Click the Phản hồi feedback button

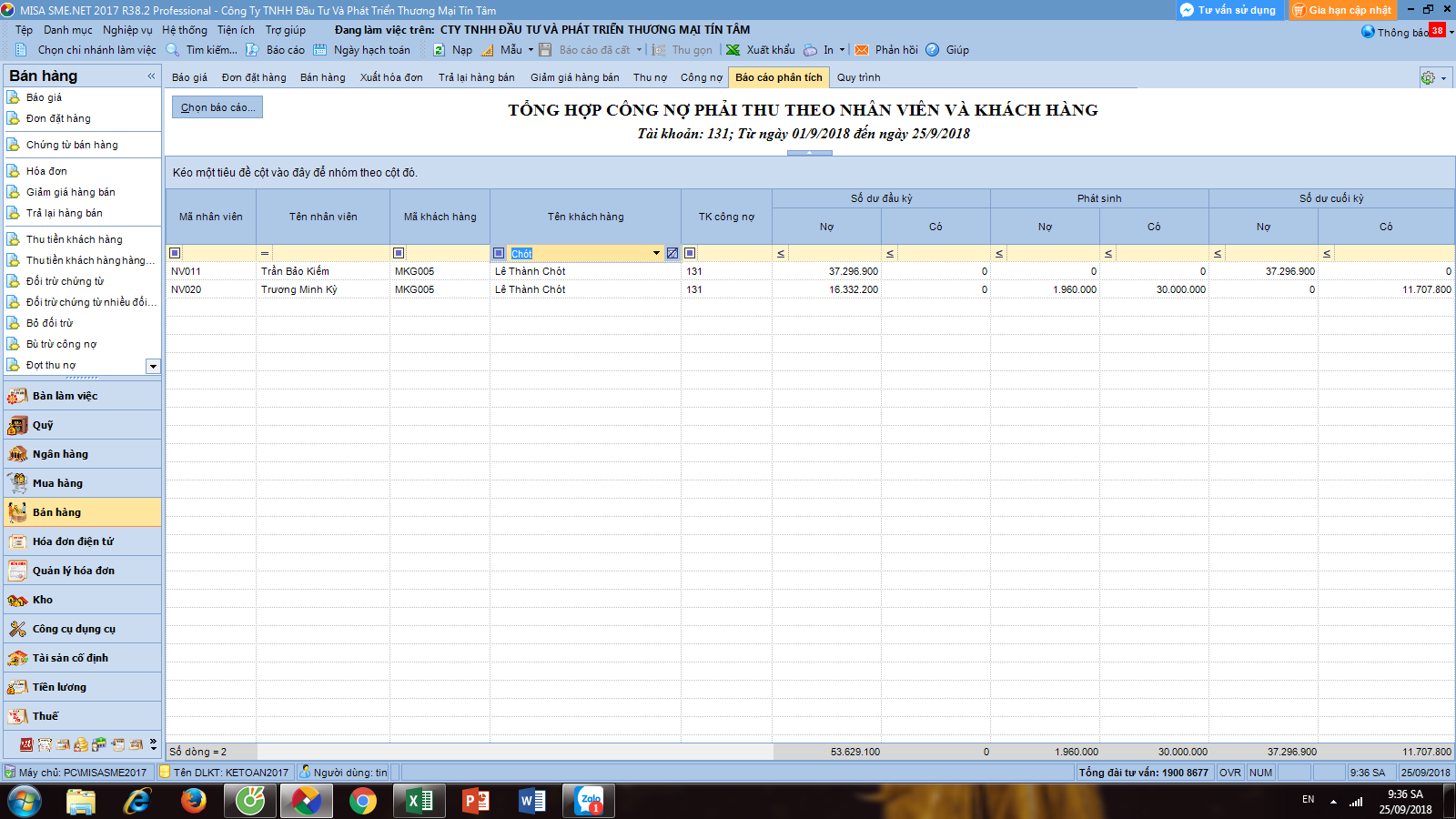[886, 50]
